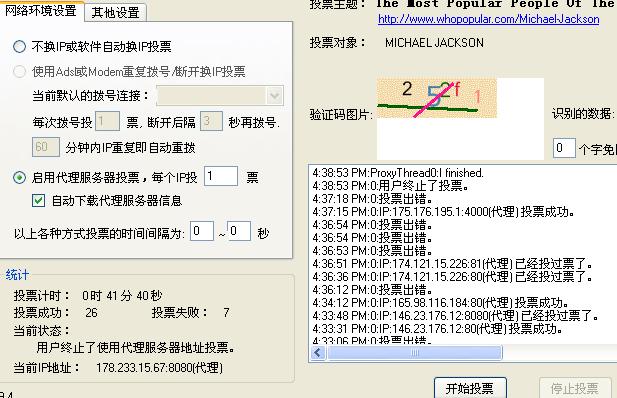Select log line IP:175.176.195.1:4000 投票成功
This screenshot has width=617, height=398.
click(443, 212)
